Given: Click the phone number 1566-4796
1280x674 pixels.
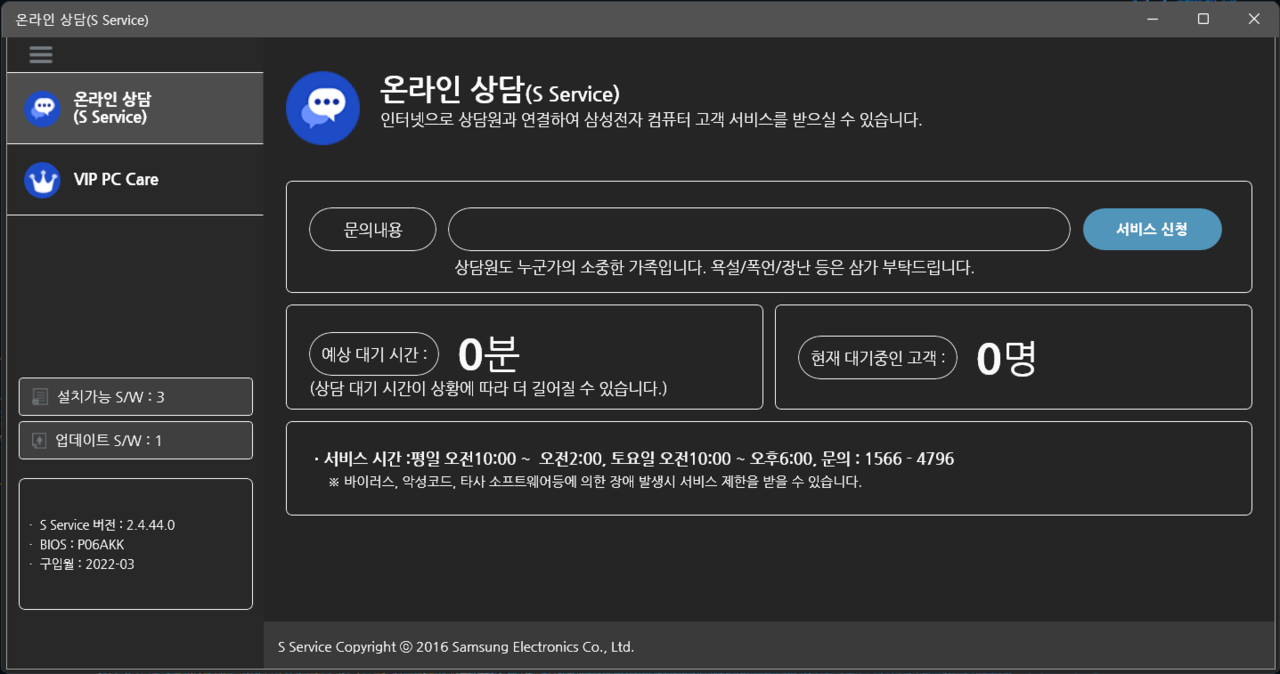Looking at the screenshot, I should point(910,458).
